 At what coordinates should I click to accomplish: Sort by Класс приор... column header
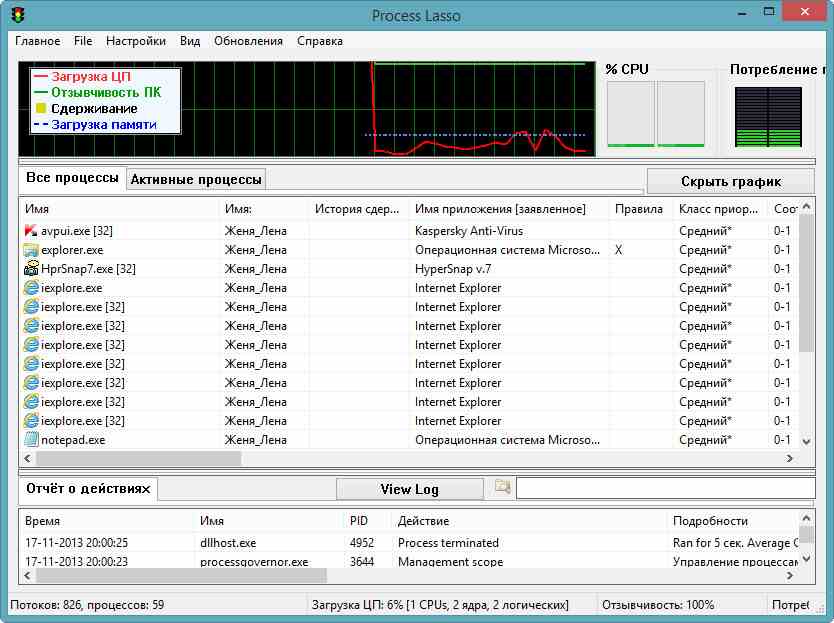tap(720, 209)
